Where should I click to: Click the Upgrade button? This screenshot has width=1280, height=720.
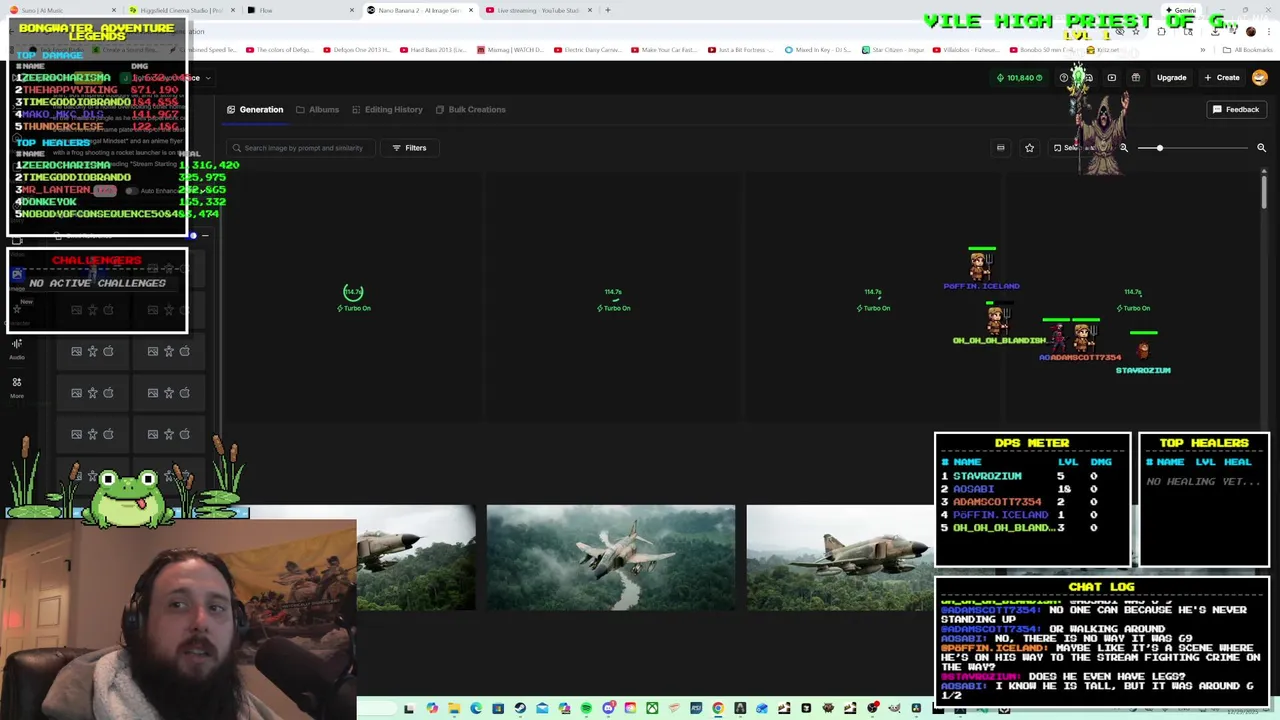1171,78
